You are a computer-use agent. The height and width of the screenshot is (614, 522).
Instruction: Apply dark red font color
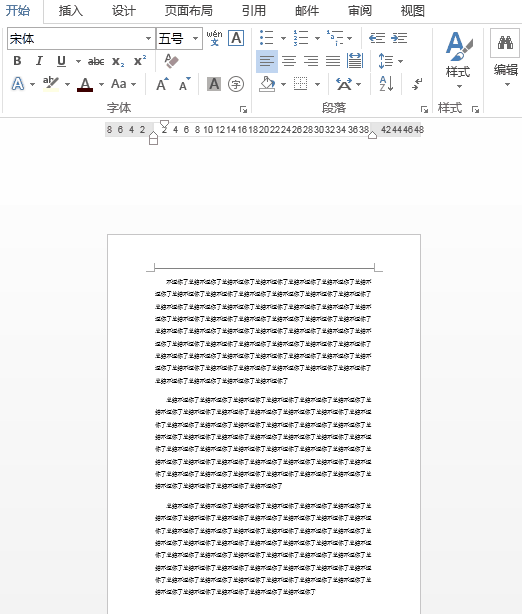coord(85,84)
